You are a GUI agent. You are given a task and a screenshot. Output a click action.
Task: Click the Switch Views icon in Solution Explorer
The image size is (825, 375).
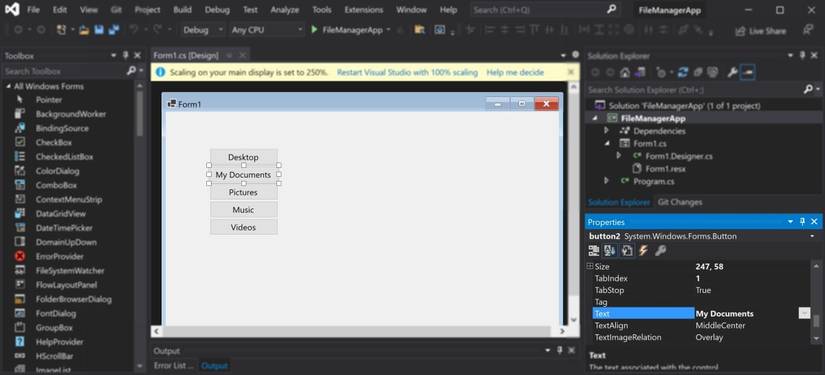tap(640, 73)
